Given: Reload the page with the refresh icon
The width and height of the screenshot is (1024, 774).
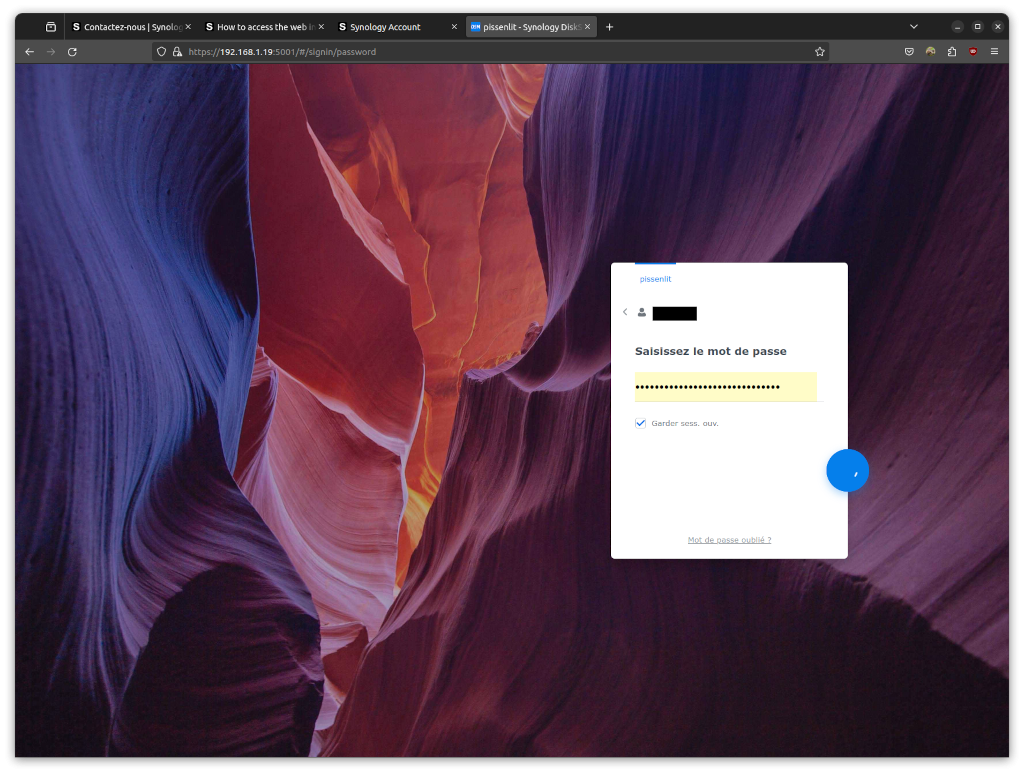Looking at the screenshot, I should [72, 51].
